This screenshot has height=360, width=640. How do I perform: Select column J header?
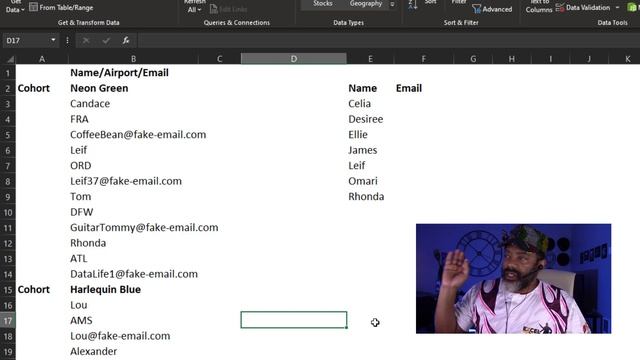pos(589,59)
